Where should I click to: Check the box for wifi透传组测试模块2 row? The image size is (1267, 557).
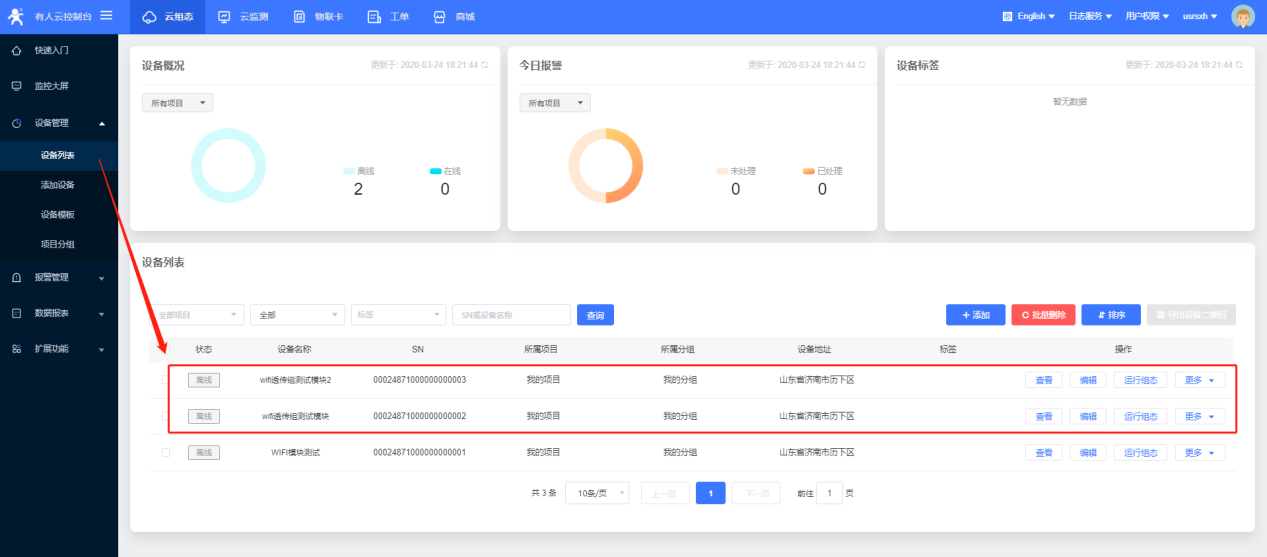pyautogui.click(x=166, y=380)
